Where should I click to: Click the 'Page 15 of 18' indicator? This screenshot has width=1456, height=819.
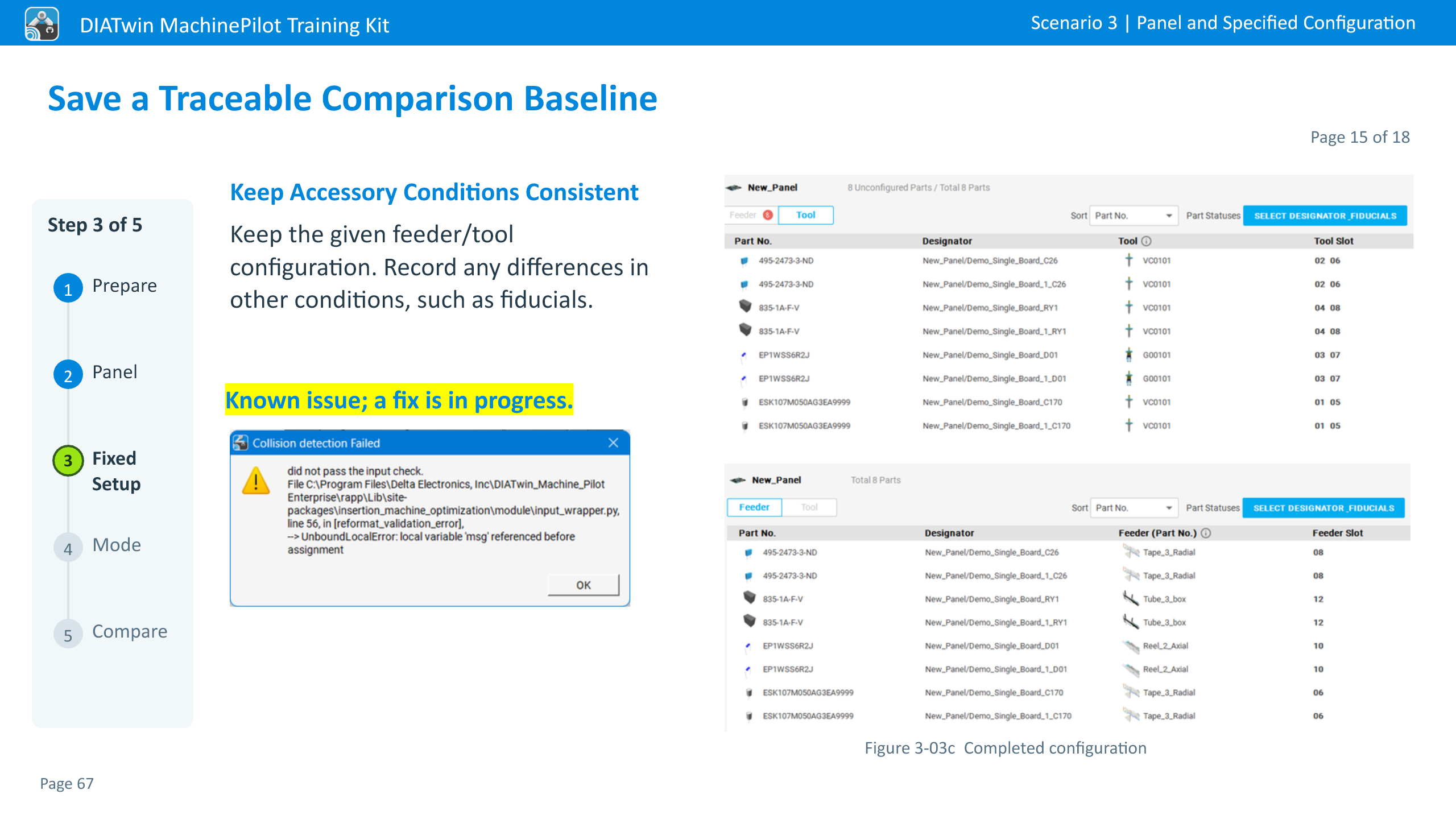(1360, 137)
